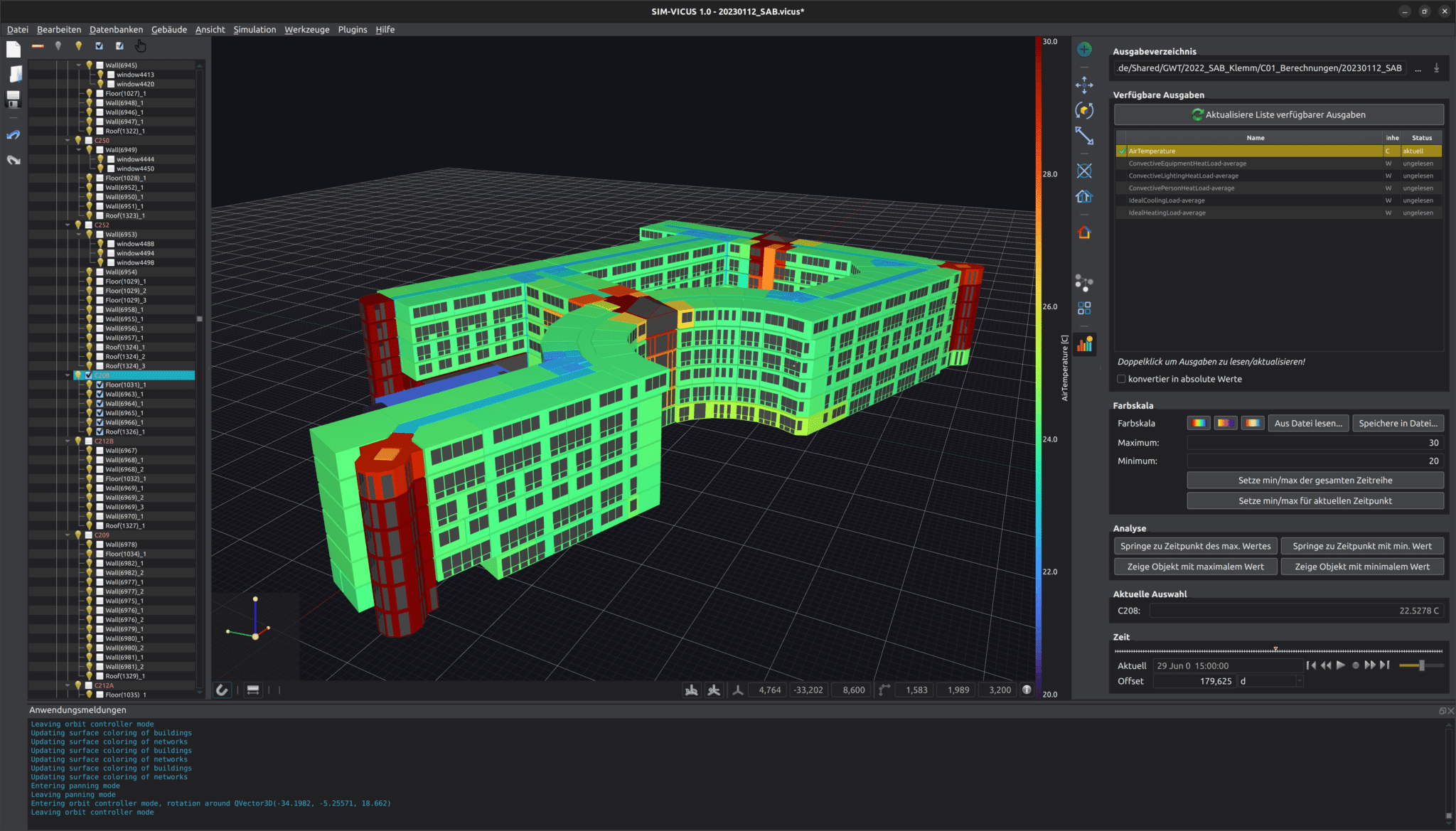
Task: Collapse the C252 room node
Action: tap(68, 225)
